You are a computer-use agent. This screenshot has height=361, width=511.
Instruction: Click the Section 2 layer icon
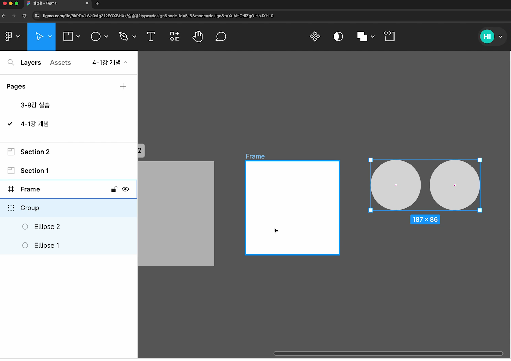[11, 152]
